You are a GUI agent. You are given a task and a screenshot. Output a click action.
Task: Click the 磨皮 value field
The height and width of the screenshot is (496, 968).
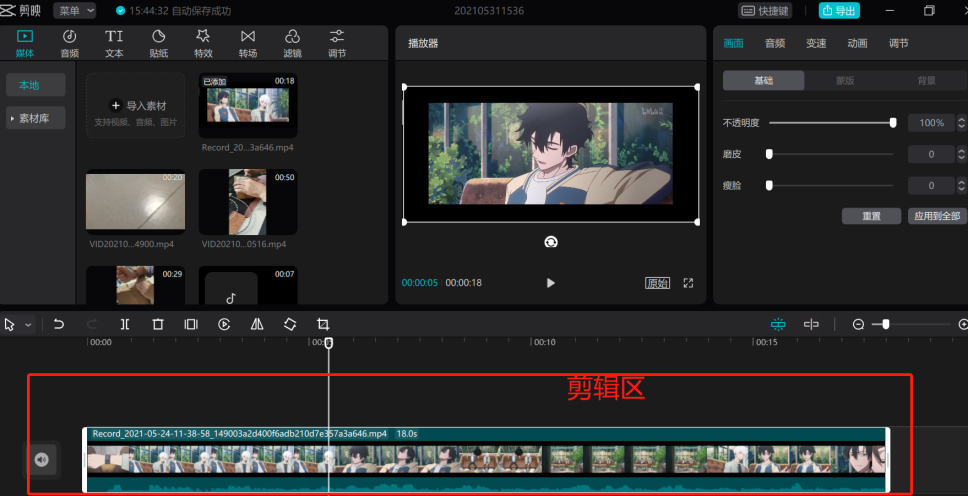pos(932,154)
